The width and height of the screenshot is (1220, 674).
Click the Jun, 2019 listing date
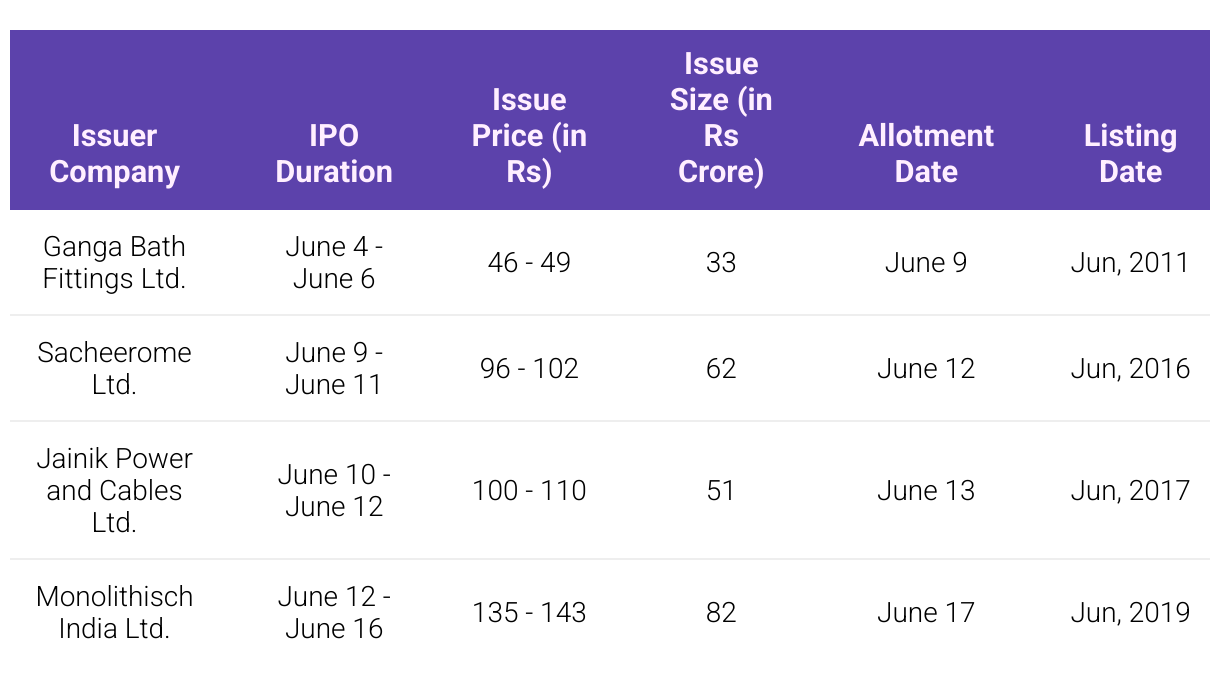tap(1130, 613)
